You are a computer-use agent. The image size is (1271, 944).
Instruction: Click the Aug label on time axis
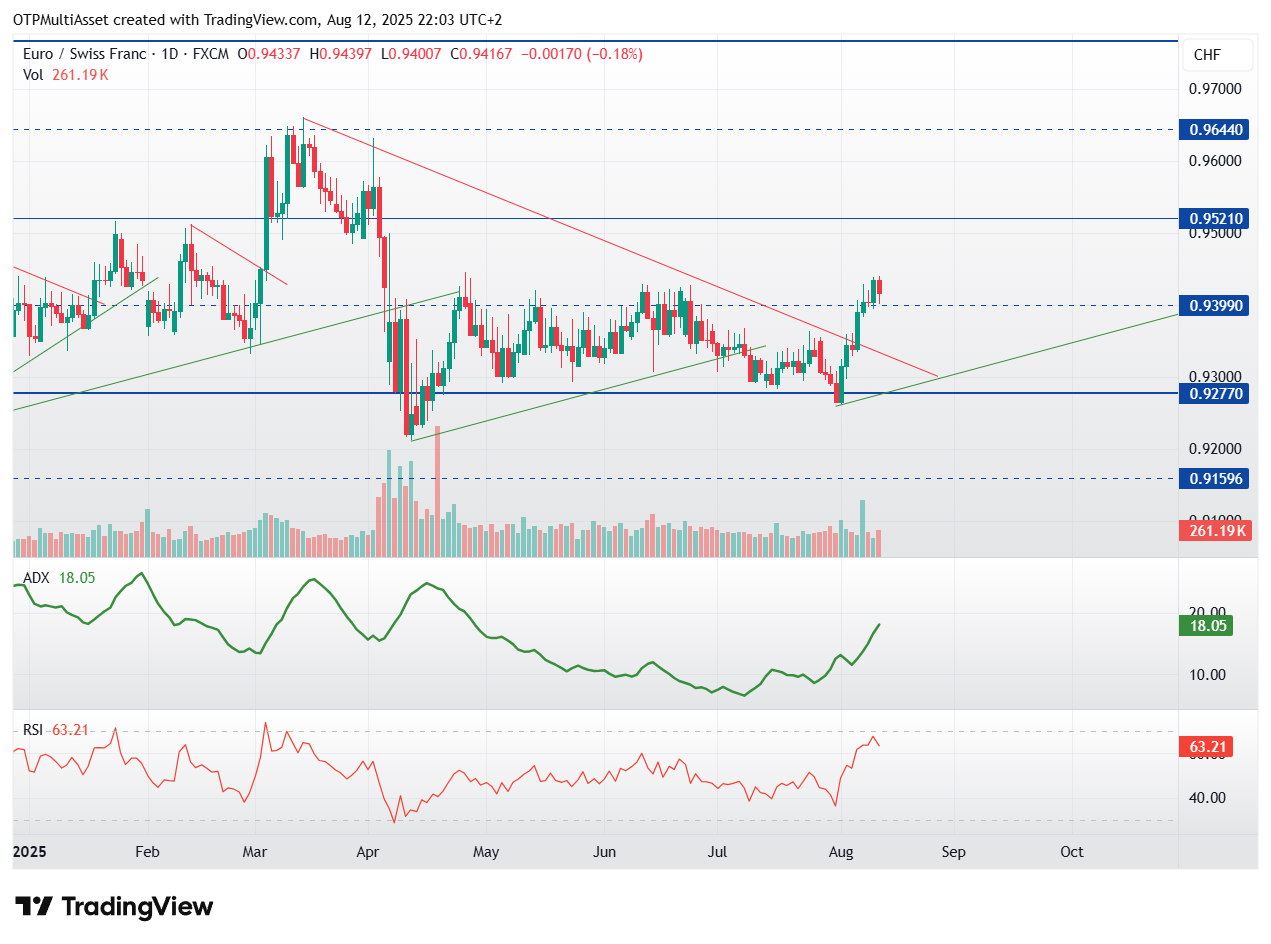841,853
